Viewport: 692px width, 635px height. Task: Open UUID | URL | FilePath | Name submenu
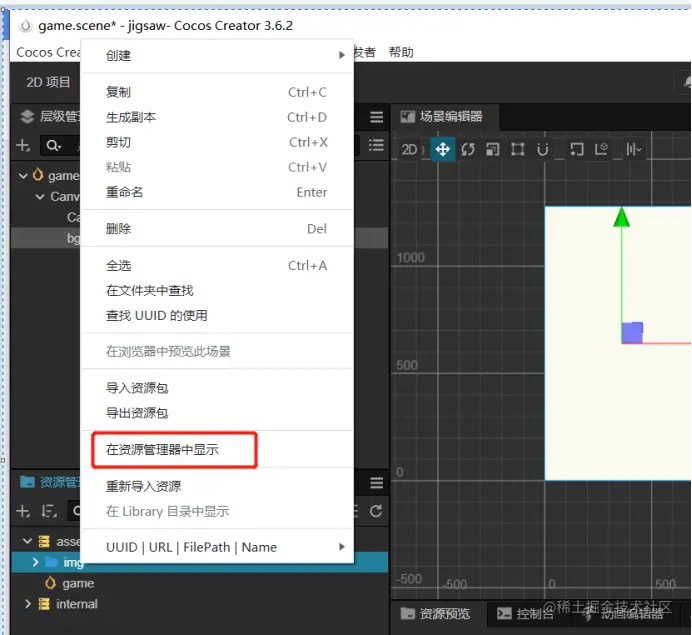[218, 547]
